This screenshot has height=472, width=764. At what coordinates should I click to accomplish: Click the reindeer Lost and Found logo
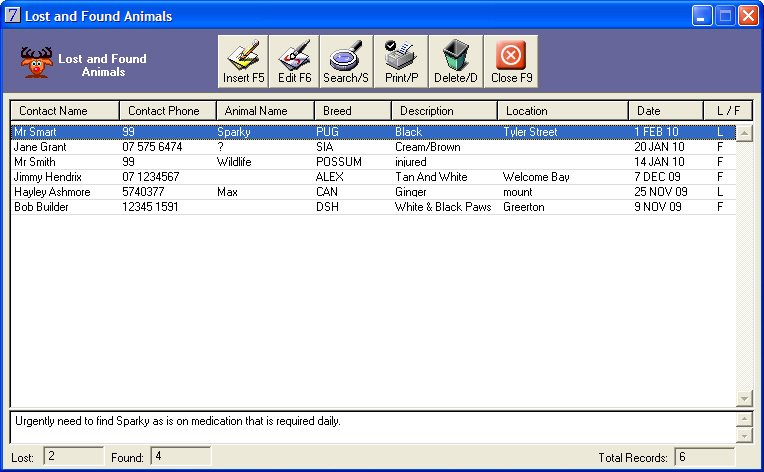[x=36, y=62]
